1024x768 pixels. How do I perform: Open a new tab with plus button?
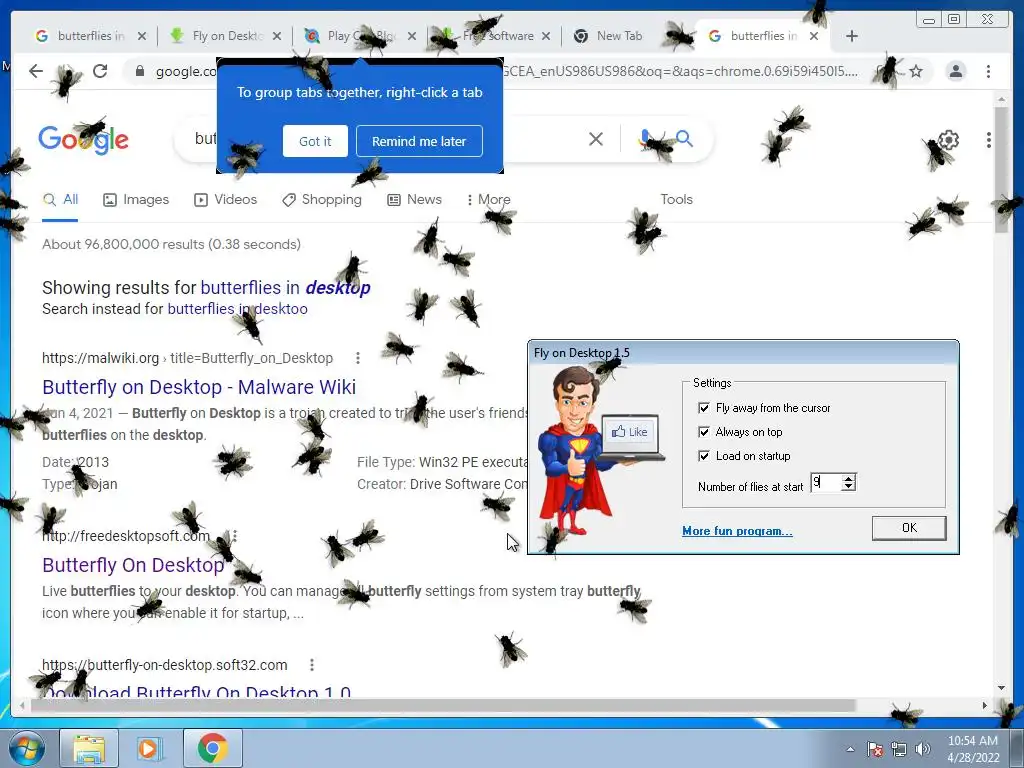tap(852, 36)
